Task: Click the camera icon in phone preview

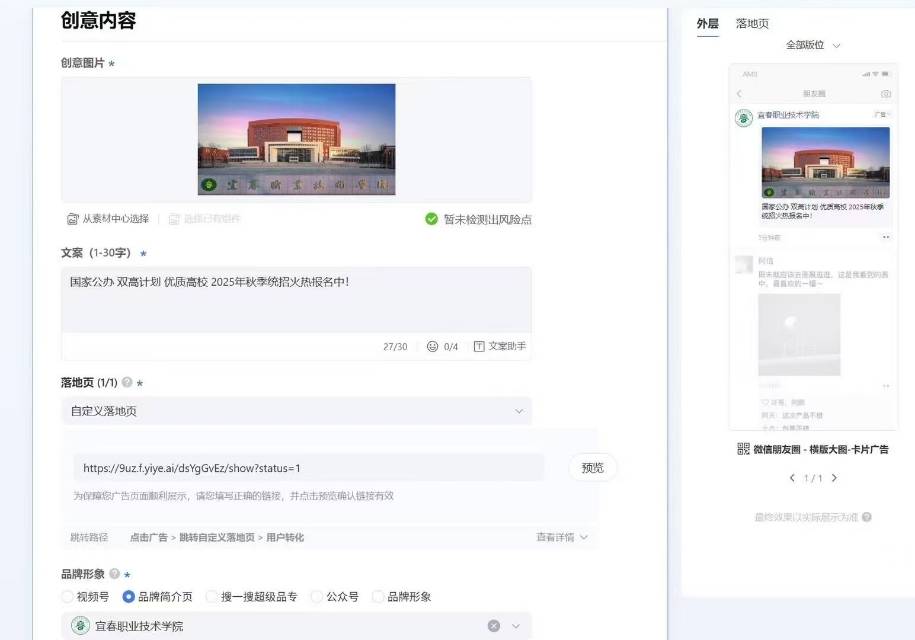Action: [x=886, y=94]
